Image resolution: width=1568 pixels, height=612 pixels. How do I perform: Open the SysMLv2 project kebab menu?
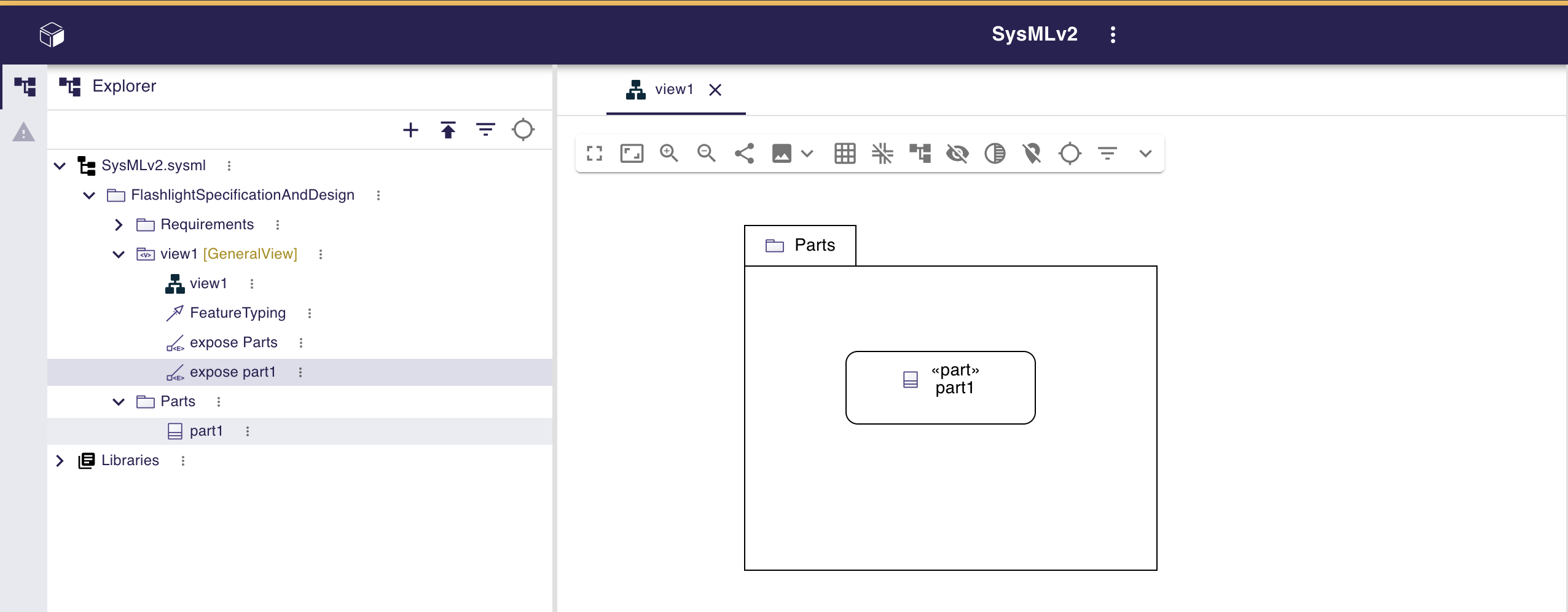1113,34
